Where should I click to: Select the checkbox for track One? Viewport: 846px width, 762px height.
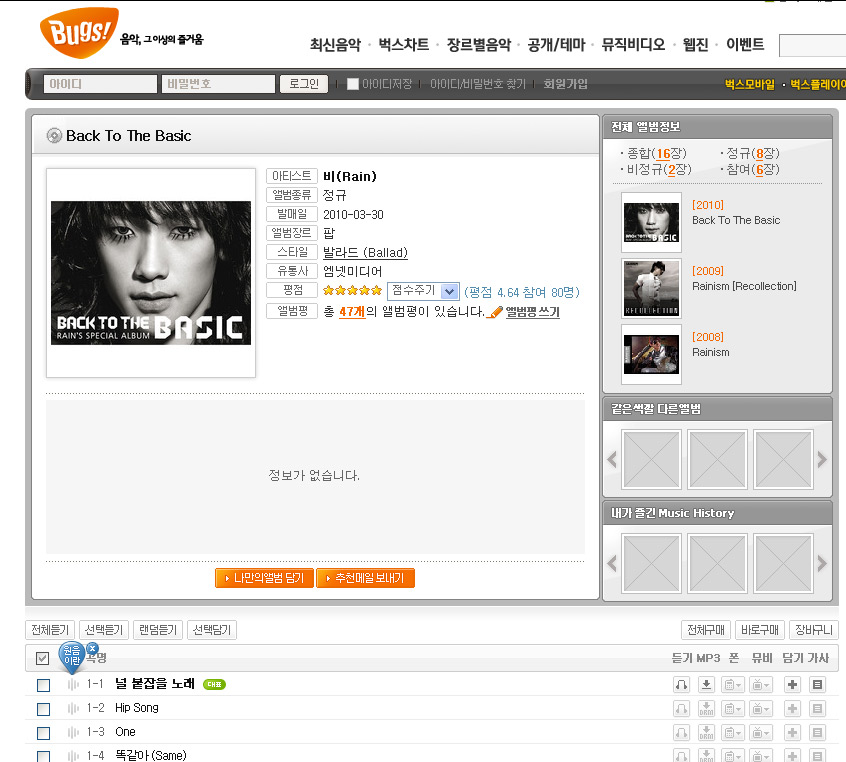[43, 733]
